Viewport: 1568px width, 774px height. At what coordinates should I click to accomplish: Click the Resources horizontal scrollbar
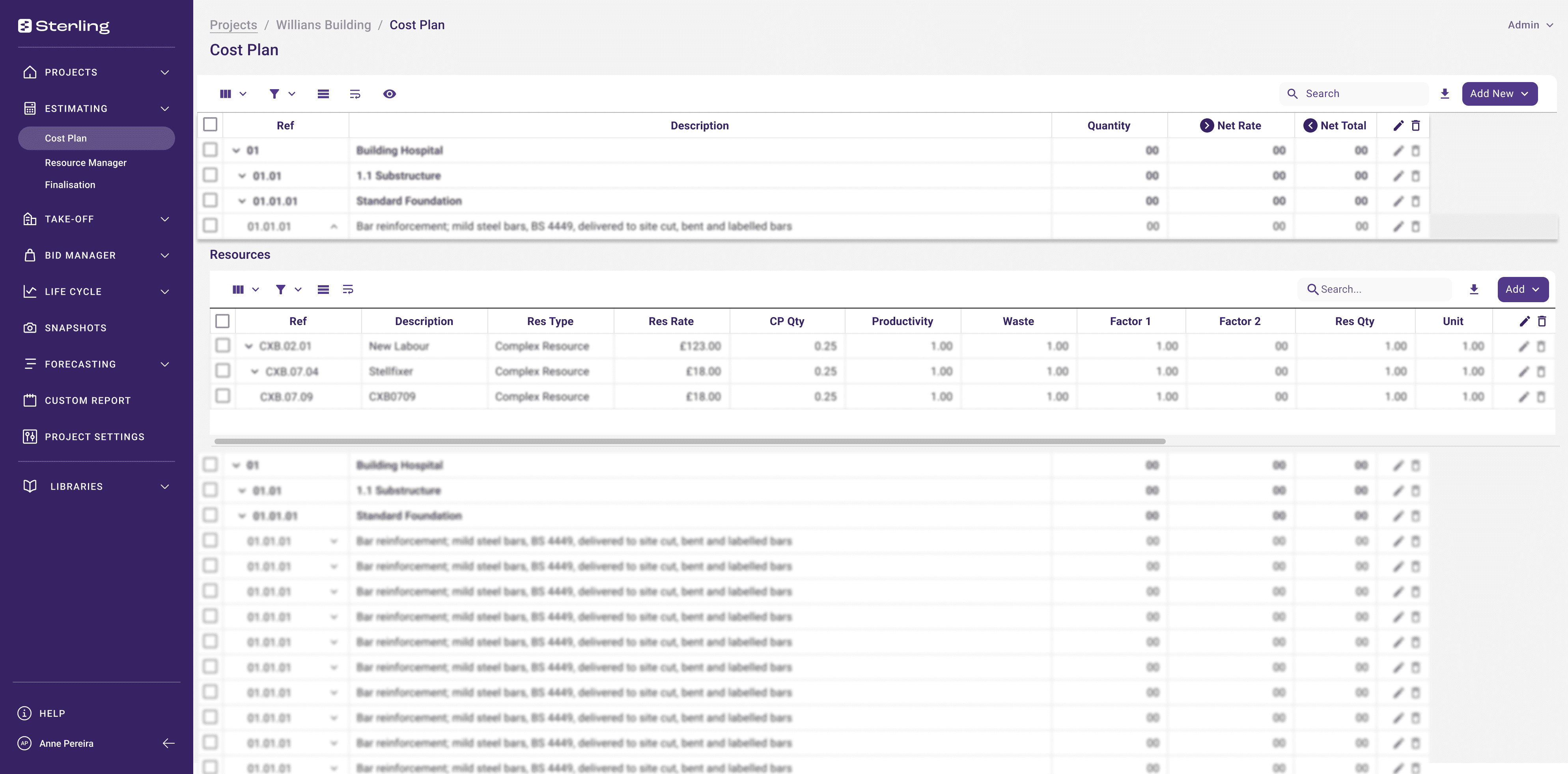coord(689,441)
